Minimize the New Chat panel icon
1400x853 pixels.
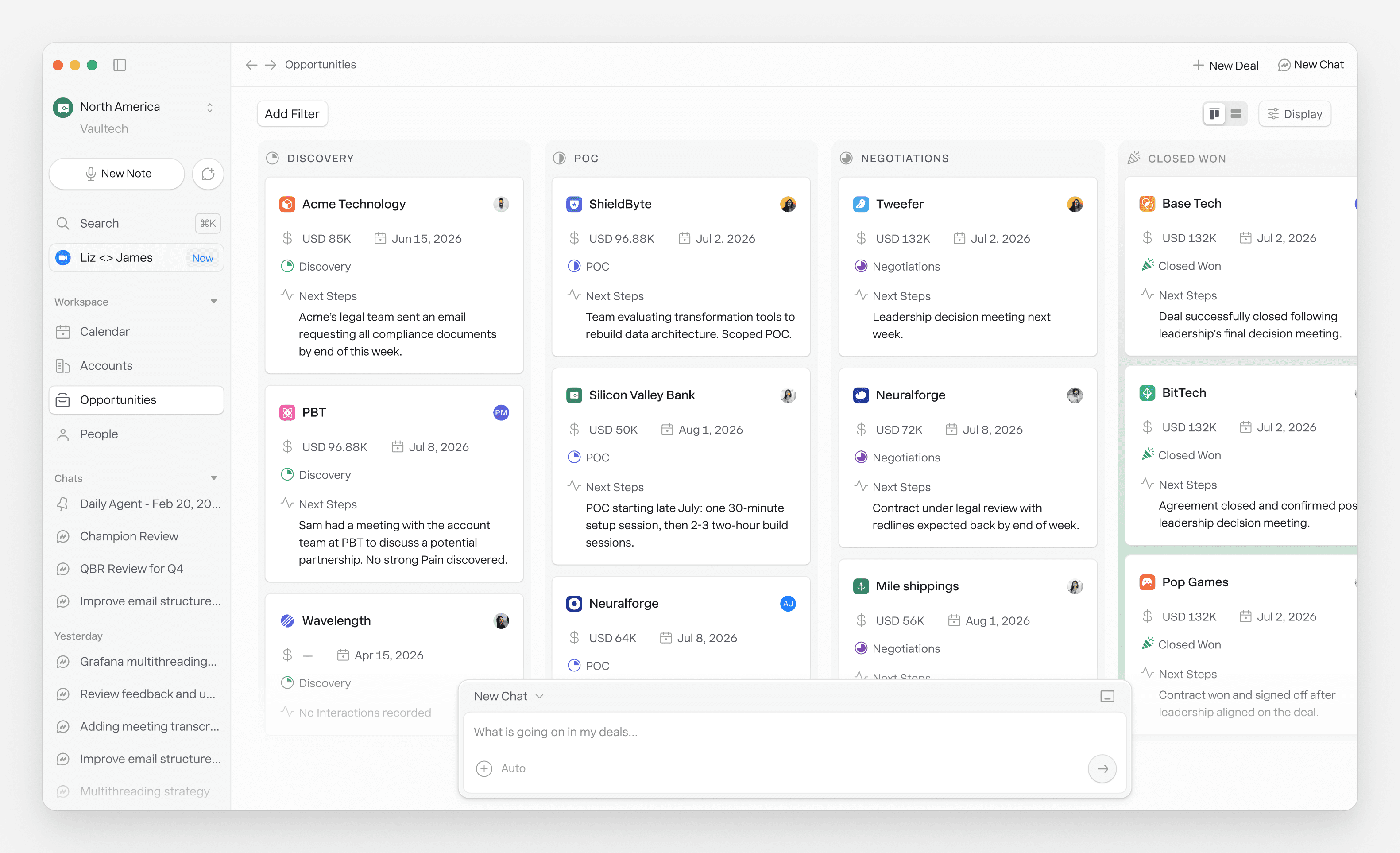[1107, 696]
